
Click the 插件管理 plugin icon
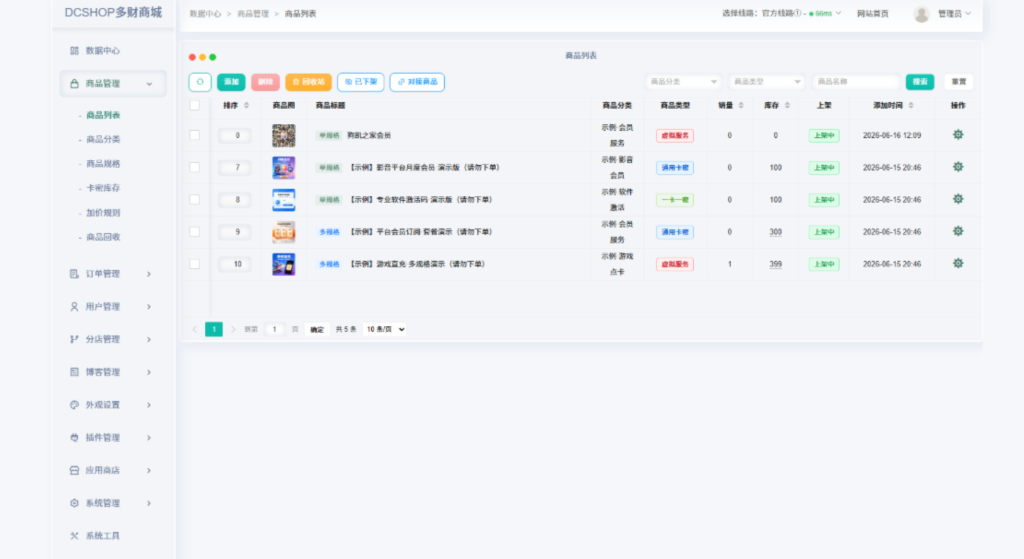click(x=74, y=438)
